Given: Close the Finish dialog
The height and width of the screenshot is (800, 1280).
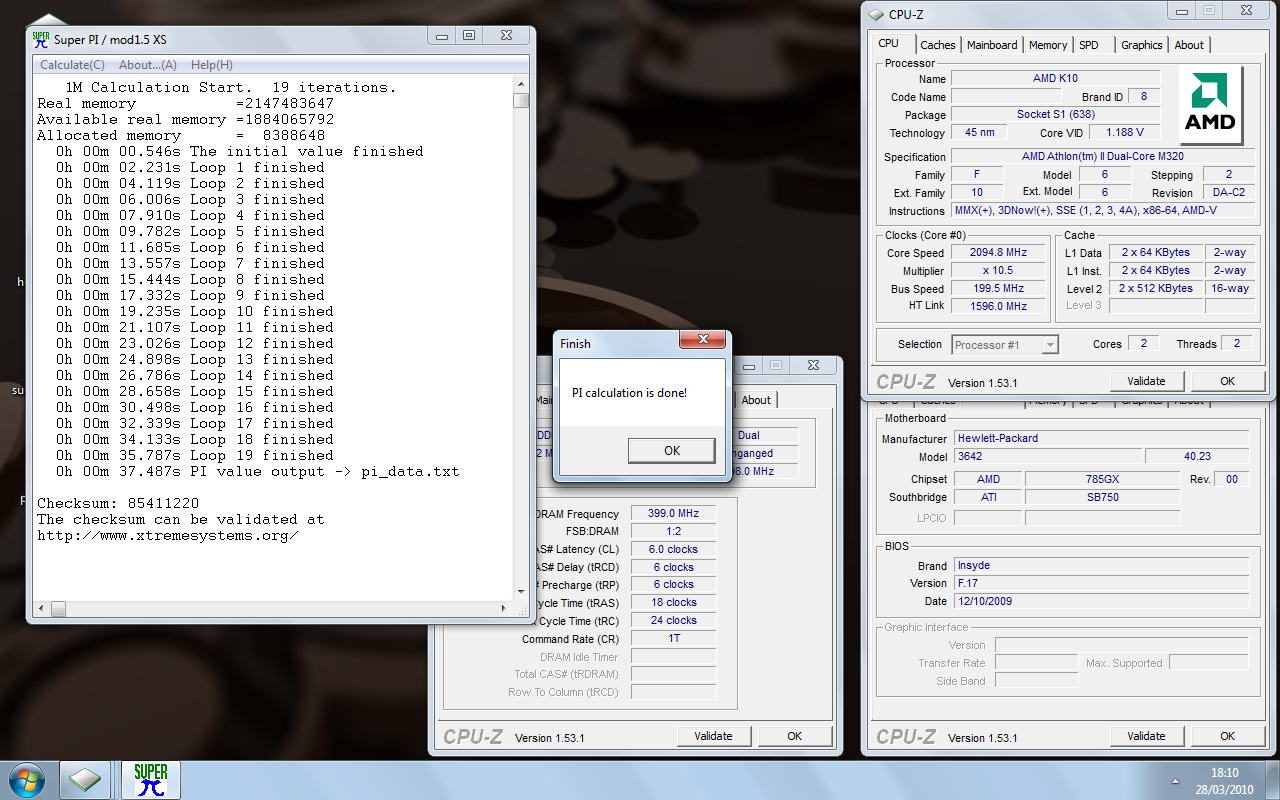Looking at the screenshot, I should [702, 340].
